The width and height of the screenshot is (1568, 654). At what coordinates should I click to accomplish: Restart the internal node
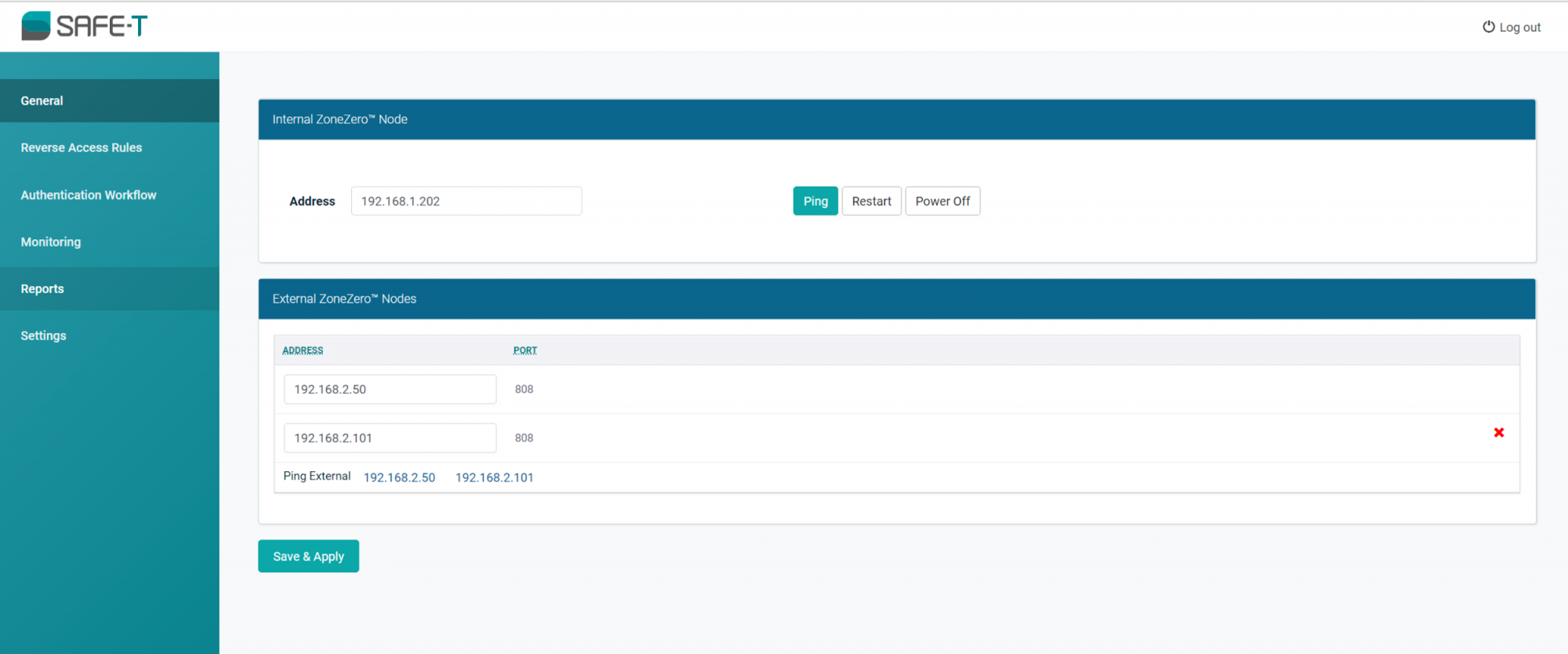(x=872, y=201)
